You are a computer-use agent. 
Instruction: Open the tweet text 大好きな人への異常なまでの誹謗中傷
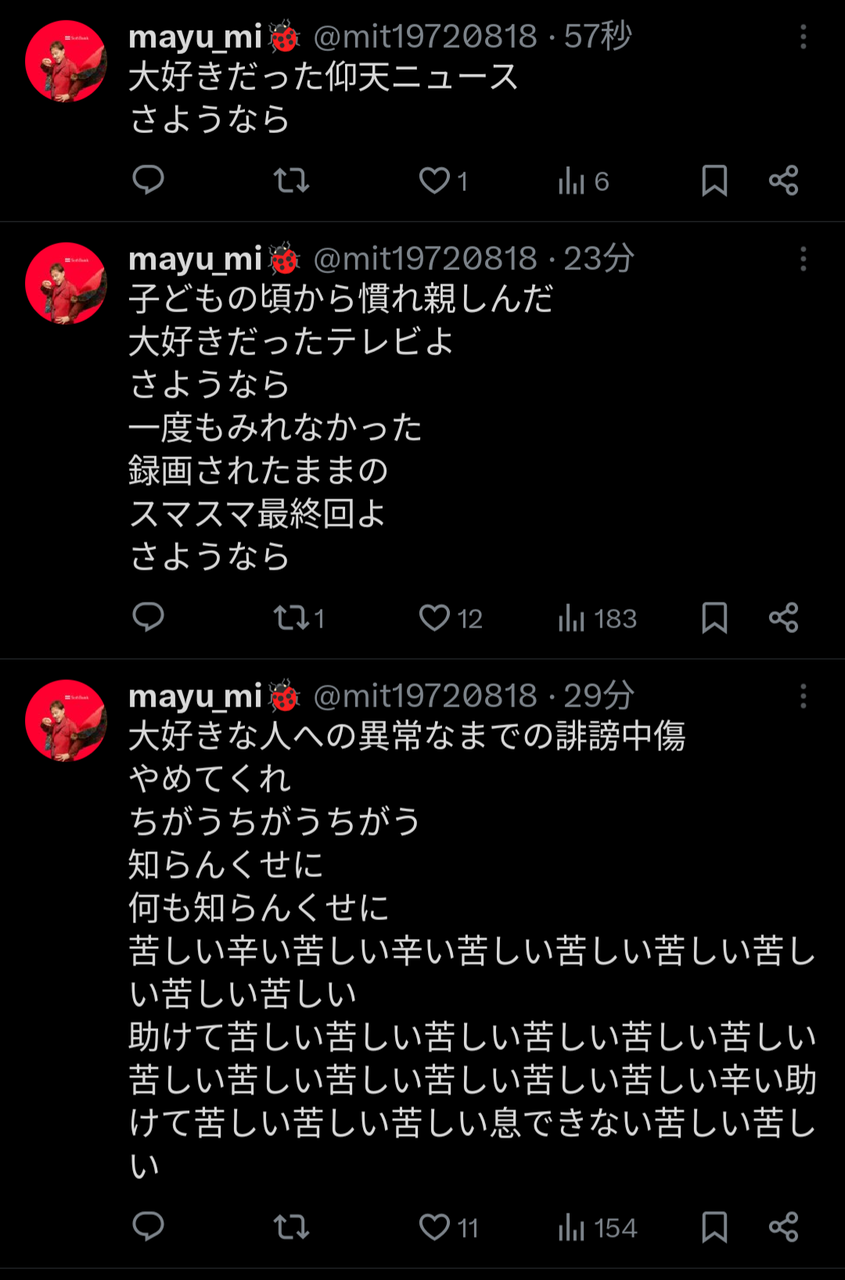(x=407, y=738)
